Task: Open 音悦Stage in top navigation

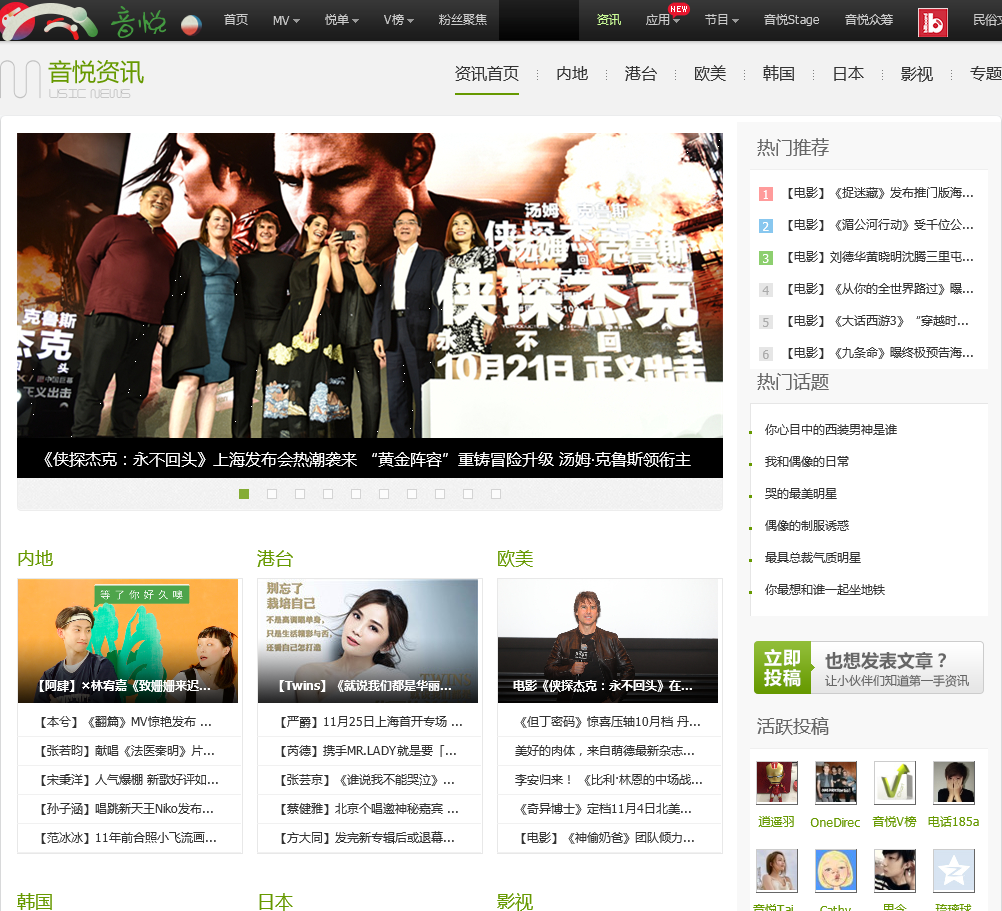Action: [x=791, y=20]
